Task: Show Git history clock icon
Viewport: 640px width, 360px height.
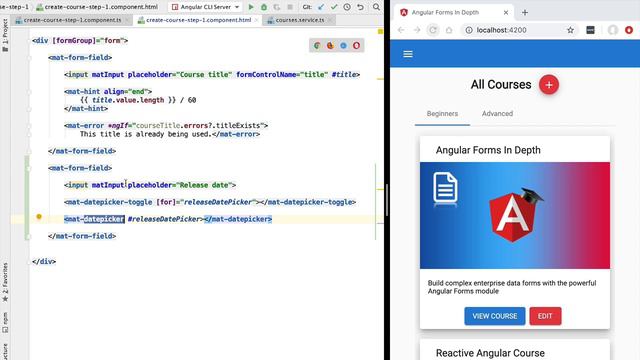Action: pyautogui.click(x=347, y=7)
